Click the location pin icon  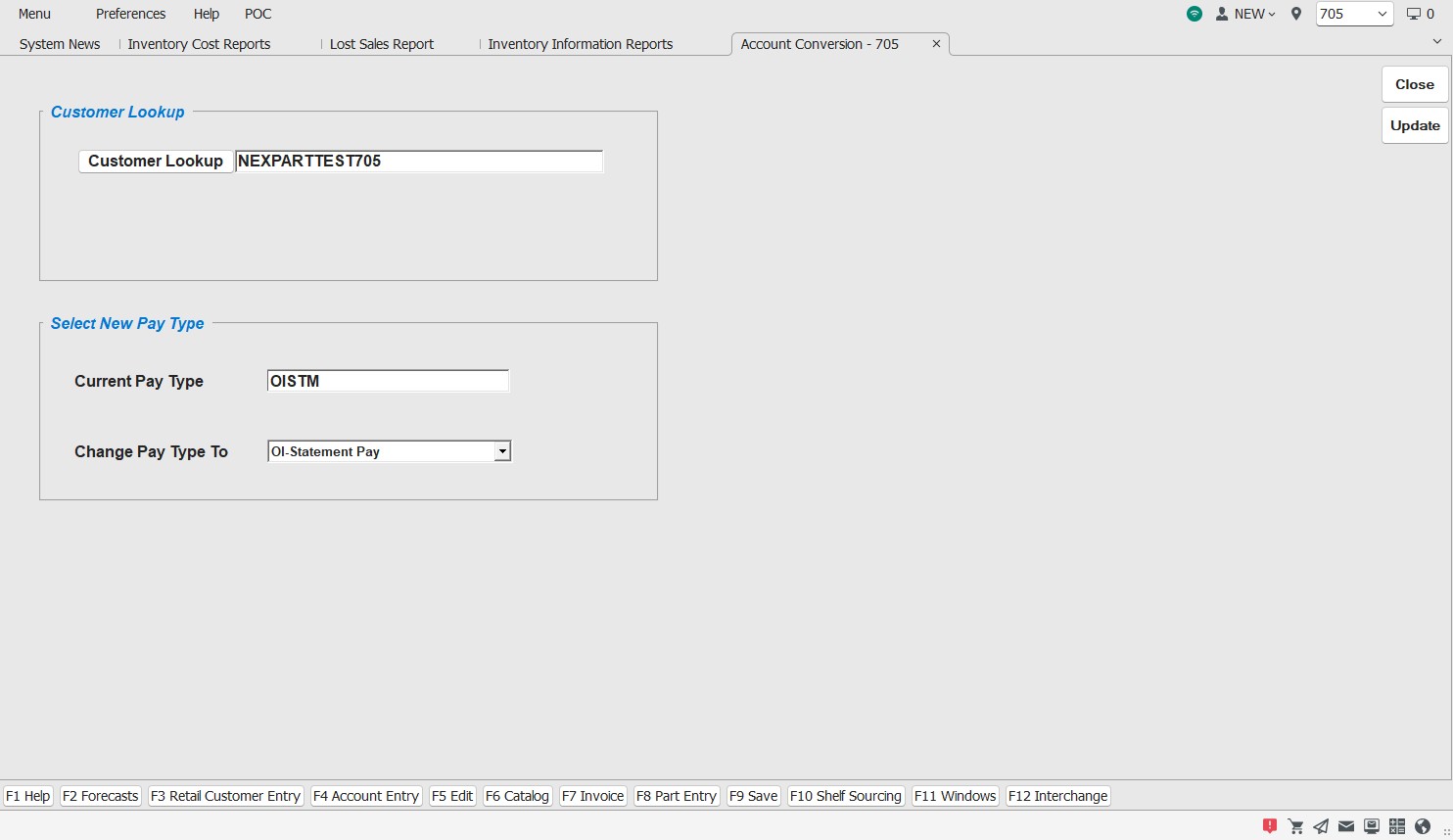coord(1296,14)
